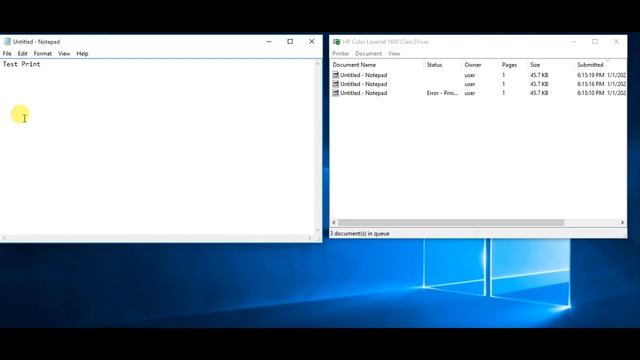Click the print queue horizontal scrollbar thumb
This screenshot has height=360, width=640.
[451, 222]
